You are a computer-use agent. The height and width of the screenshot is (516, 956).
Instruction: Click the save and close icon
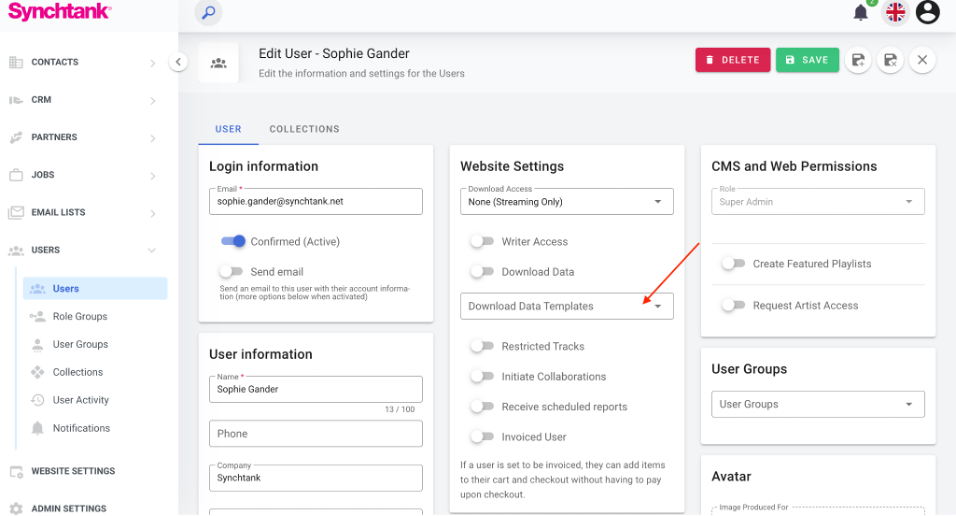click(890, 60)
